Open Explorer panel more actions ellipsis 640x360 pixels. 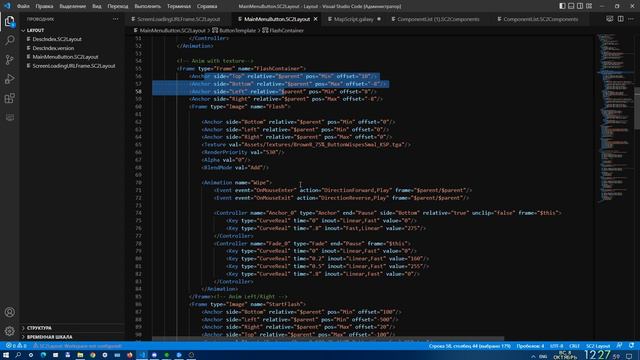click(x=116, y=19)
